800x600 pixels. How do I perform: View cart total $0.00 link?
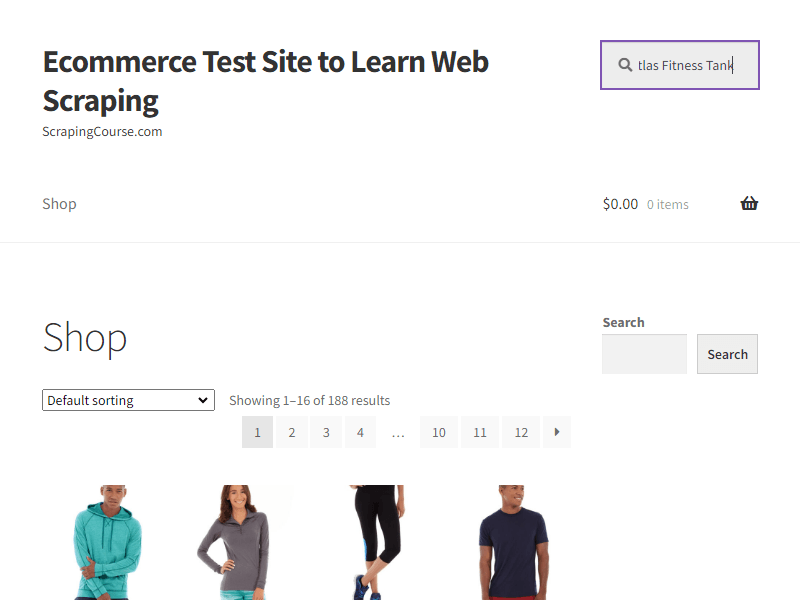(620, 204)
